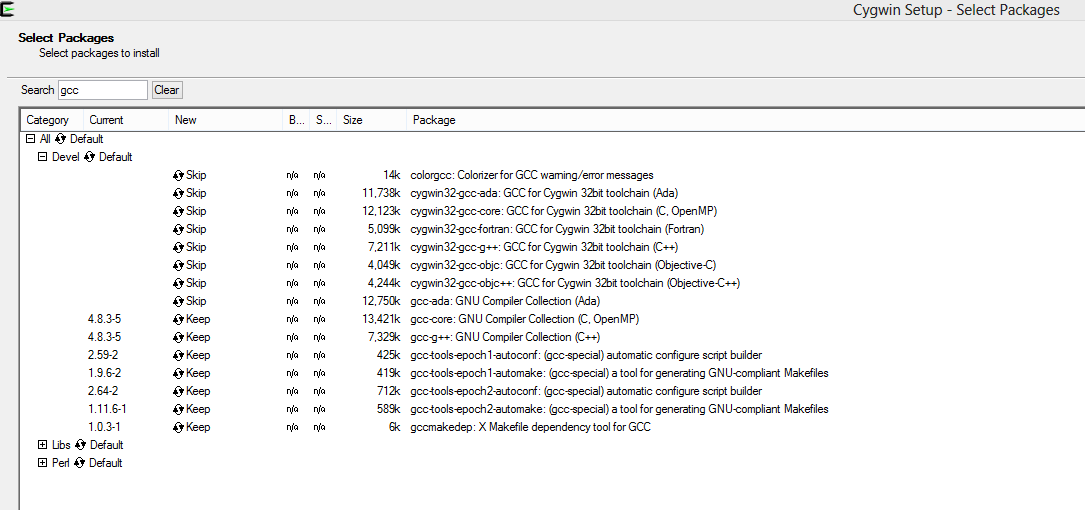Image resolution: width=1085 pixels, height=510 pixels.
Task: Sort by the Current column header
Action: [x=126, y=120]
